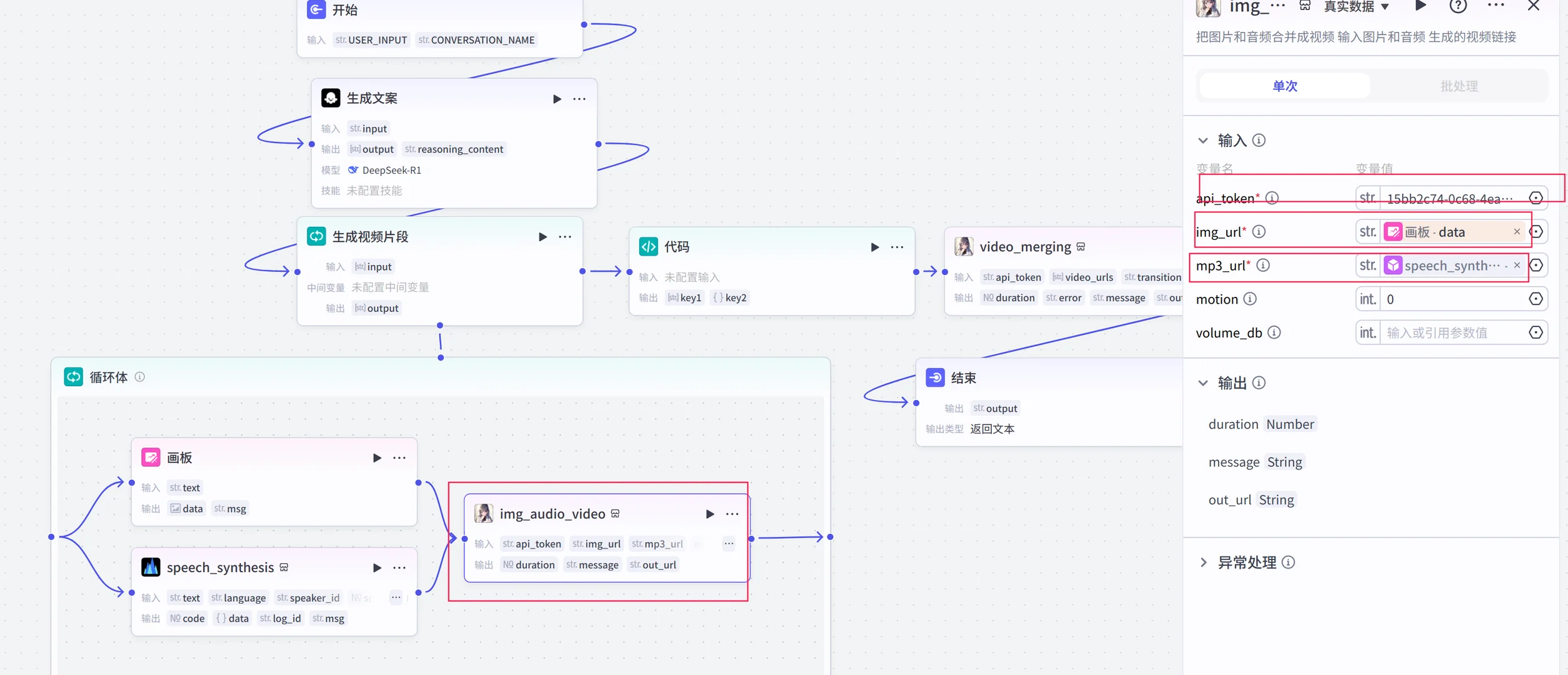Switch to 批处理 tab
1568x675 pixels.
1459,86
